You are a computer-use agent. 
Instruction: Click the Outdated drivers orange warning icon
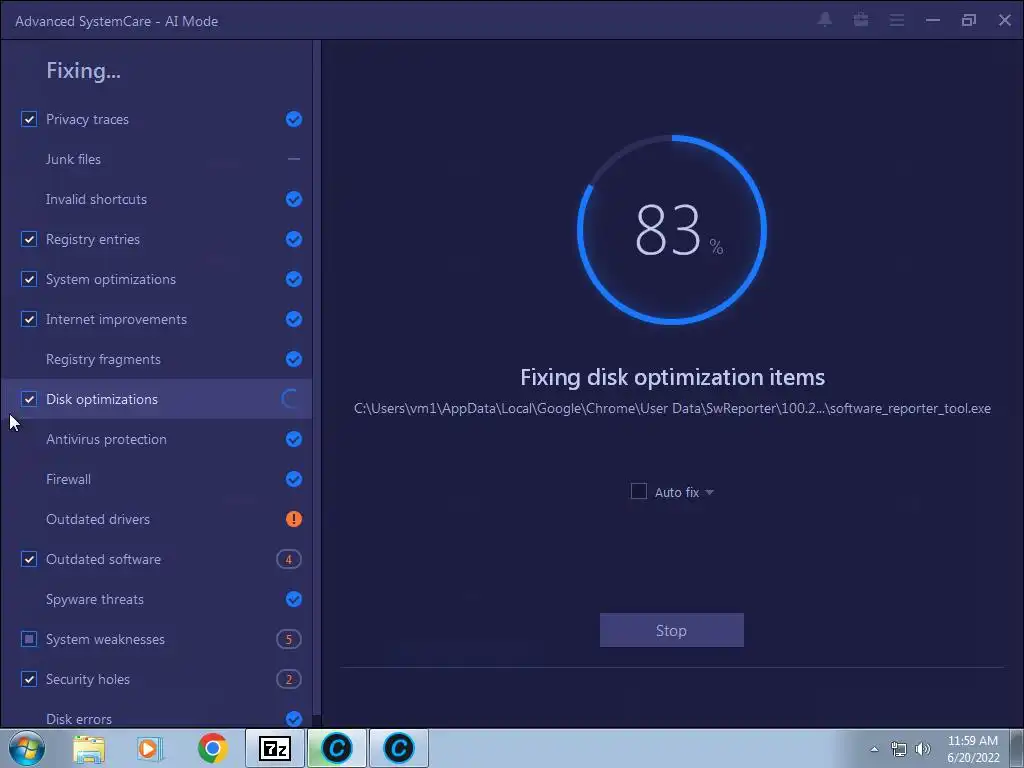294,519
